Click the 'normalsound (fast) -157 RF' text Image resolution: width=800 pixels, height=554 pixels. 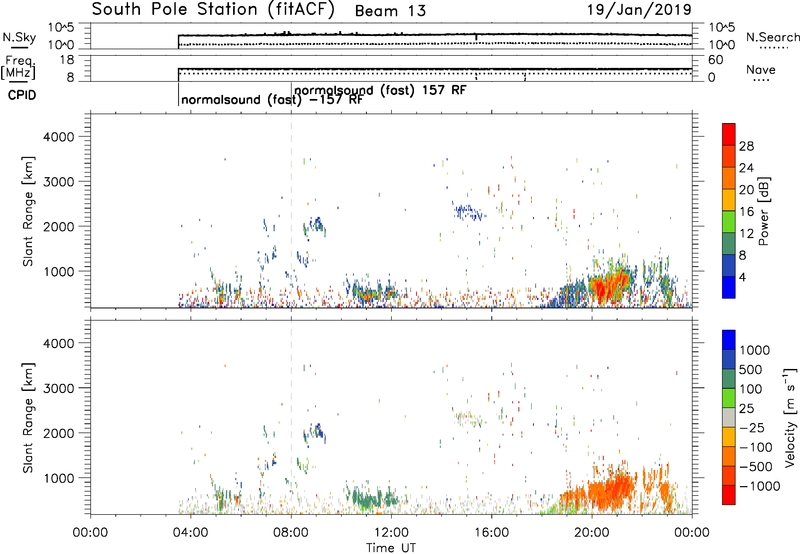tap(272, 99)
